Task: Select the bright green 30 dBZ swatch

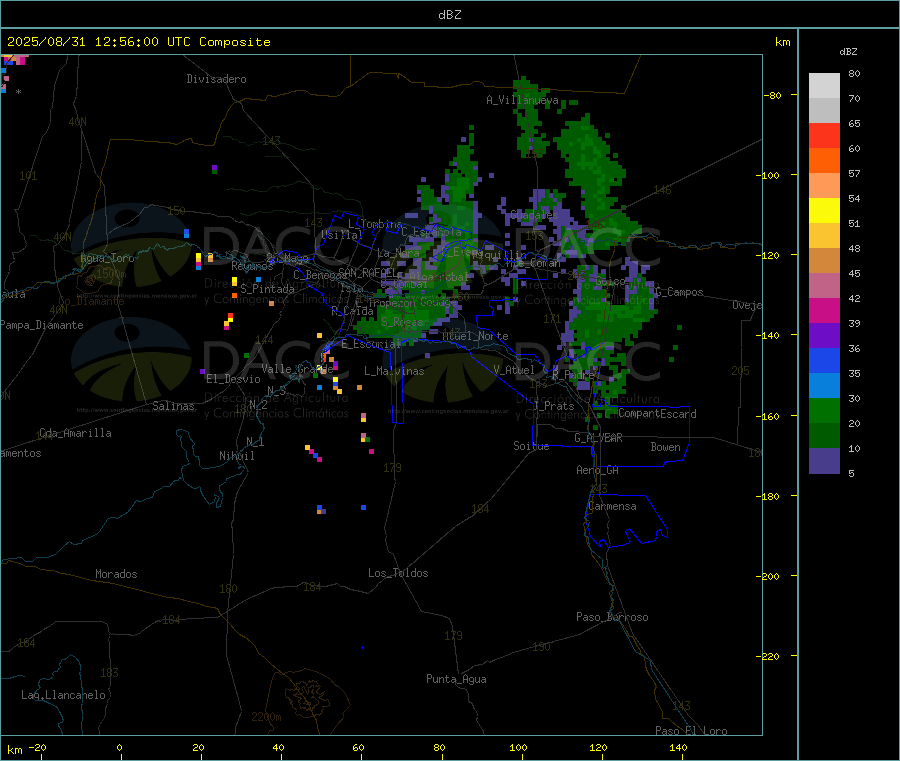Action: pyautogui.click(x=824, y=410)
